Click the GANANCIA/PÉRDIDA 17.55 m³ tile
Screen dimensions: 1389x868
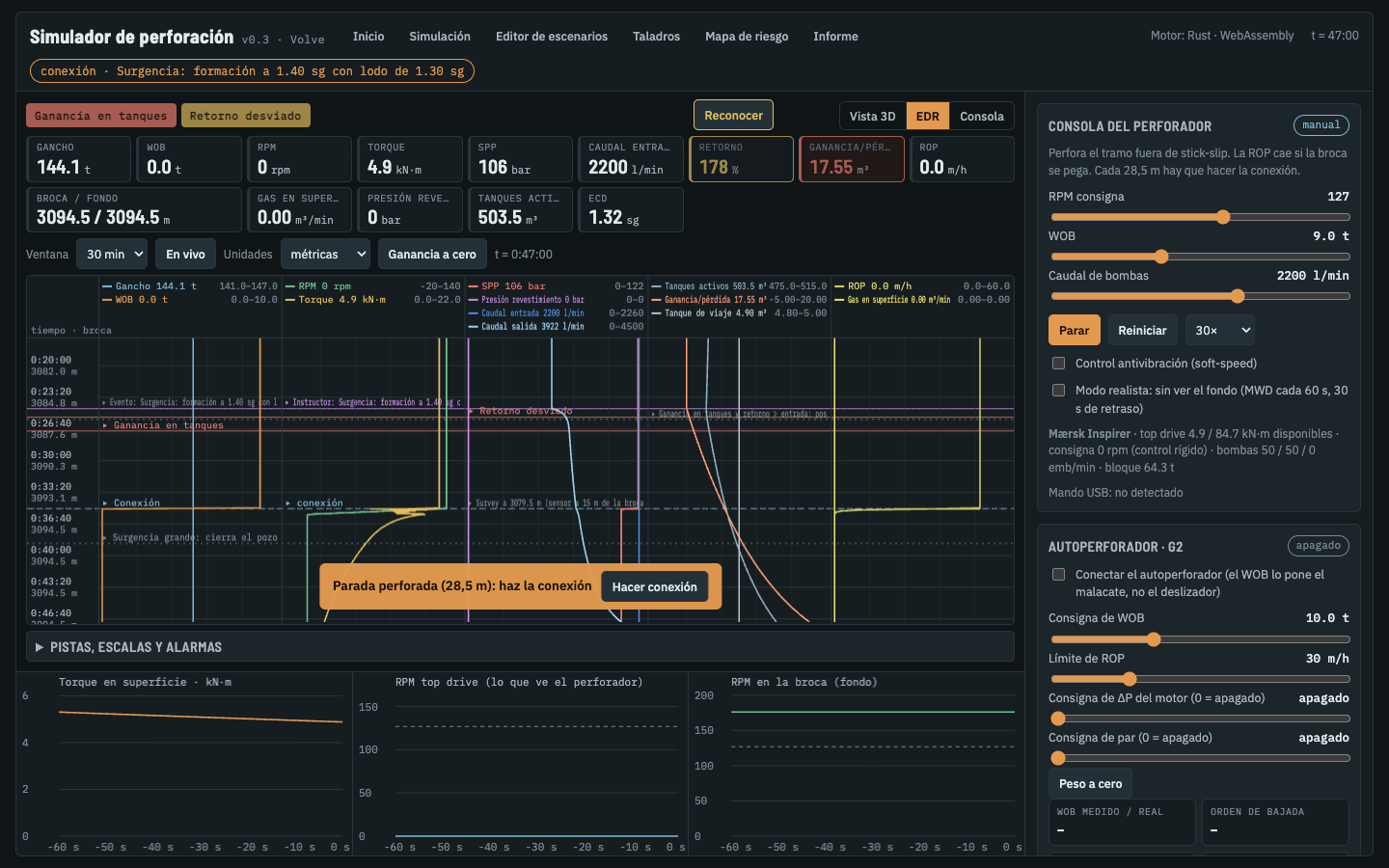click(852, 159)
